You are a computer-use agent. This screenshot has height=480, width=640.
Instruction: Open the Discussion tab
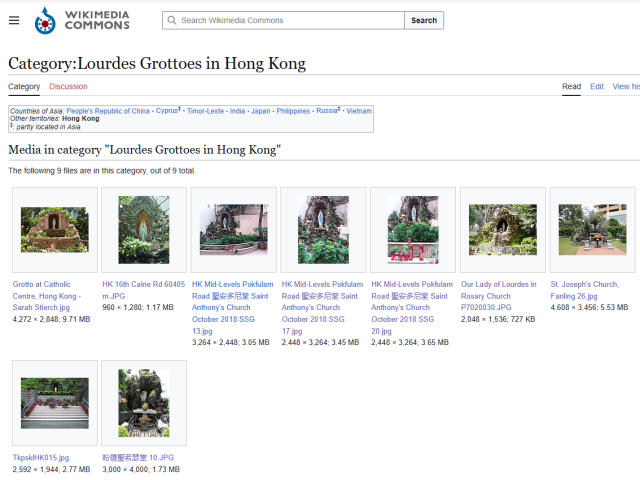[x=68, y=87]
